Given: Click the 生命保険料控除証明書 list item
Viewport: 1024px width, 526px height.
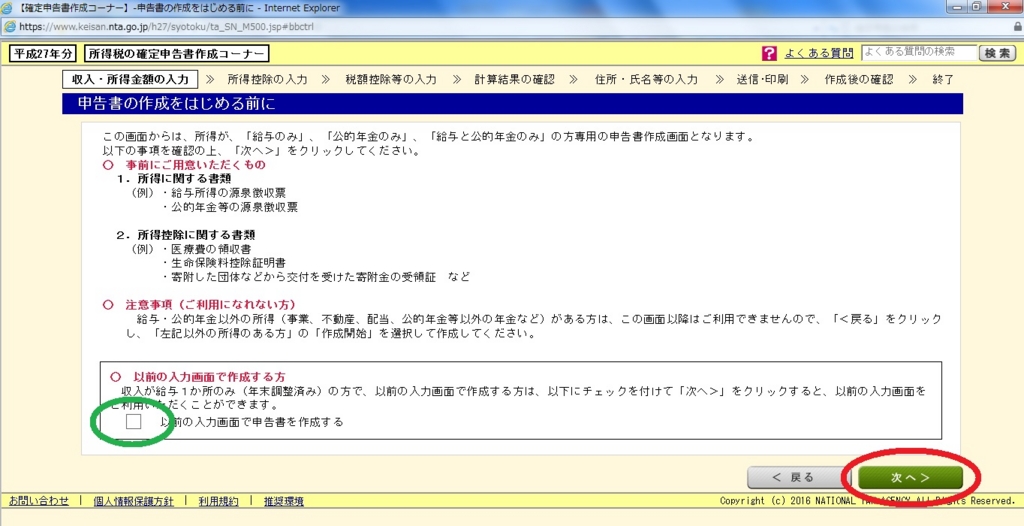Looking at the screenshot, I should pyautogui.click(x=227, y=263).
